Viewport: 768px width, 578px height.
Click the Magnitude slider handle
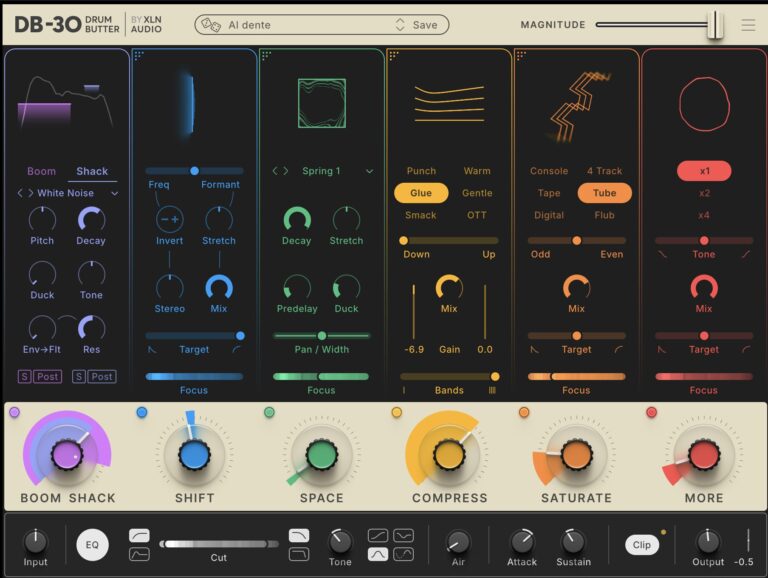714,25
